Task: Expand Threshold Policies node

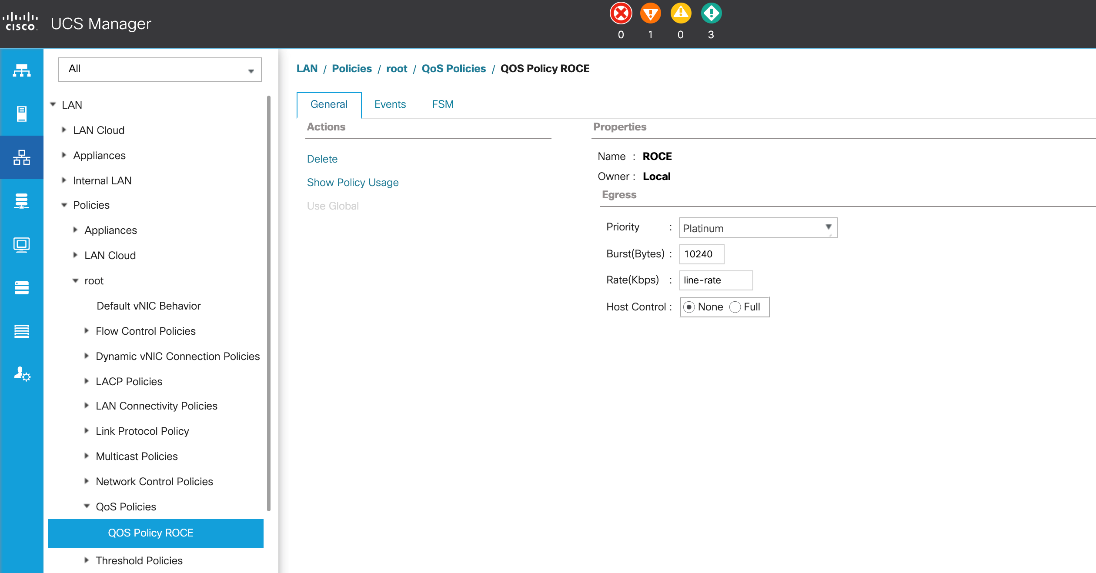Action: coord(87,560)
